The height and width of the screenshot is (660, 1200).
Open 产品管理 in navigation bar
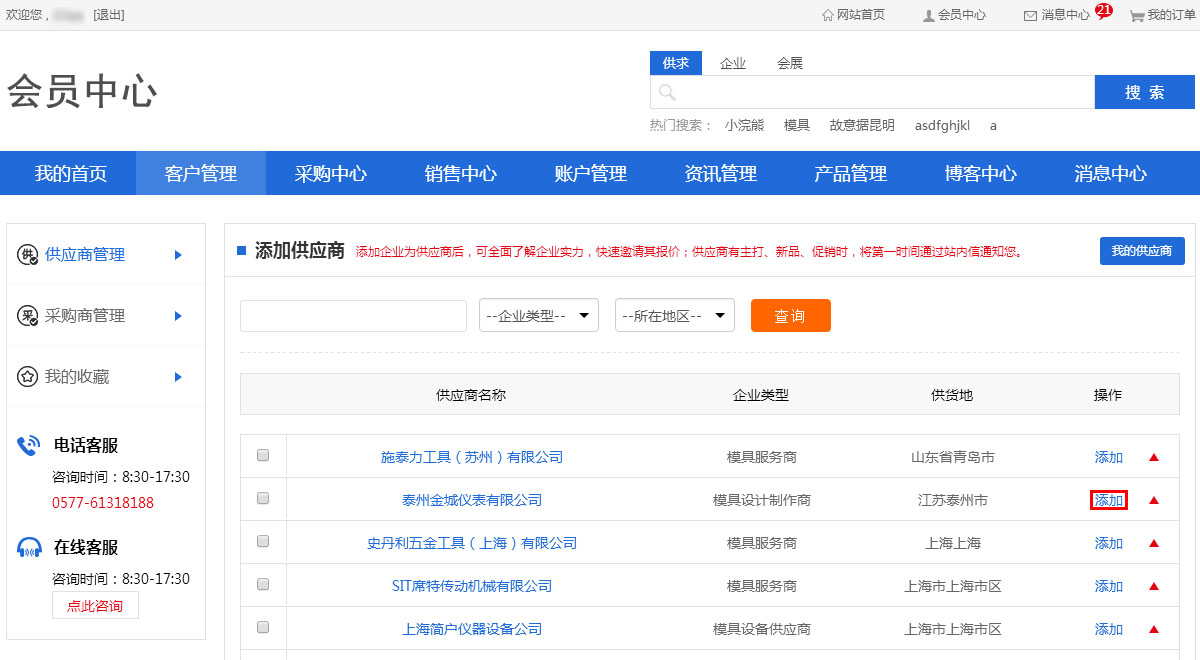[x=851, y=173]
